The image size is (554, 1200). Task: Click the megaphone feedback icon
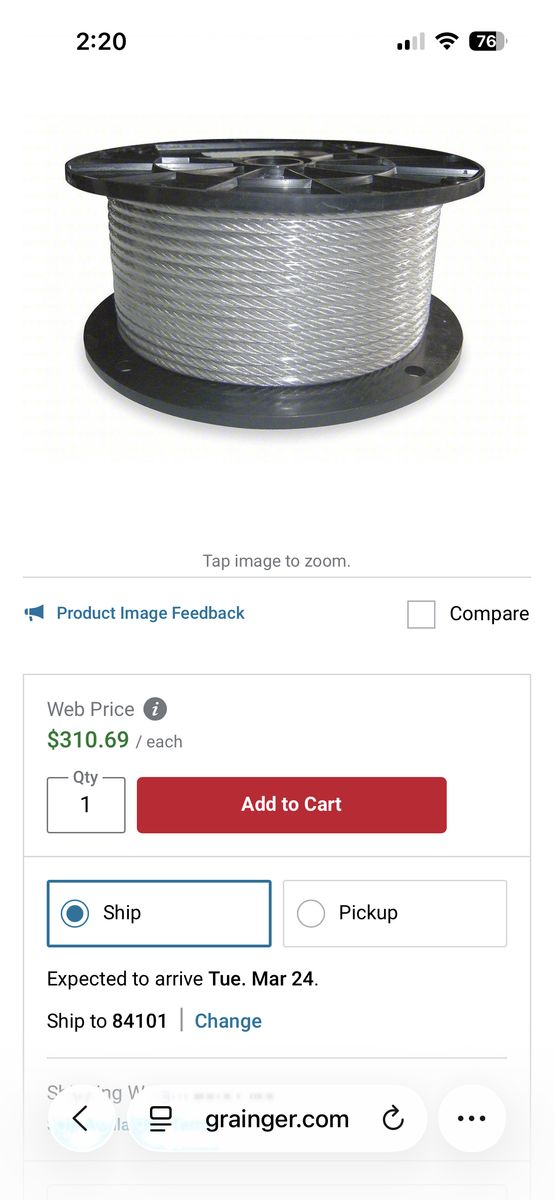tap(35, 613)
